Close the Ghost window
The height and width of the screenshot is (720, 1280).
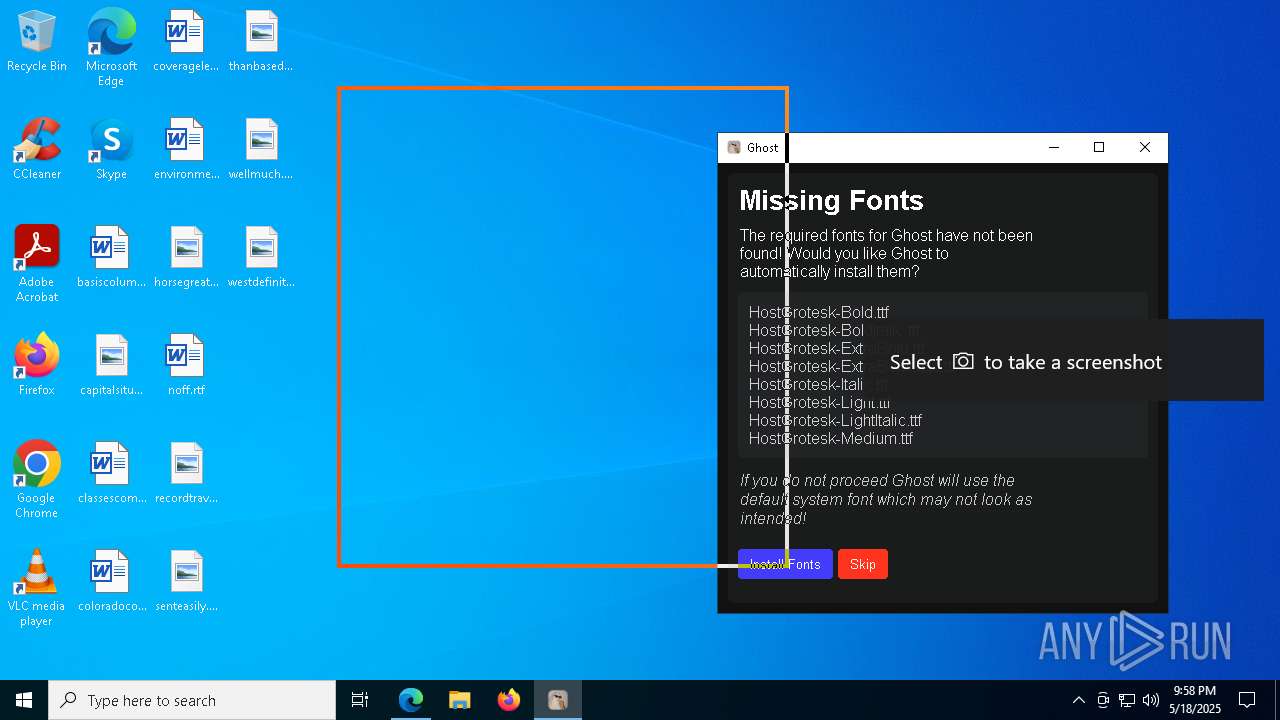[1145, 147]
